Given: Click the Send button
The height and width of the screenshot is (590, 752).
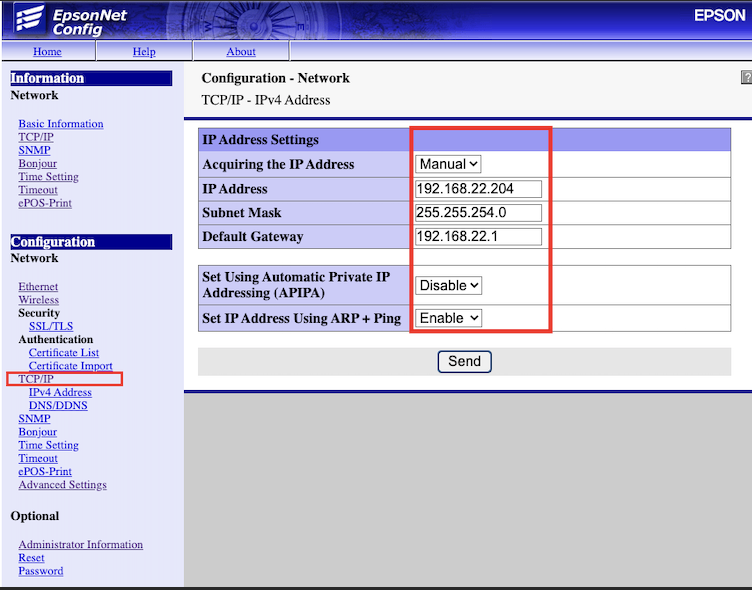Looking at the screenshot, I should [x=464, y=361].
